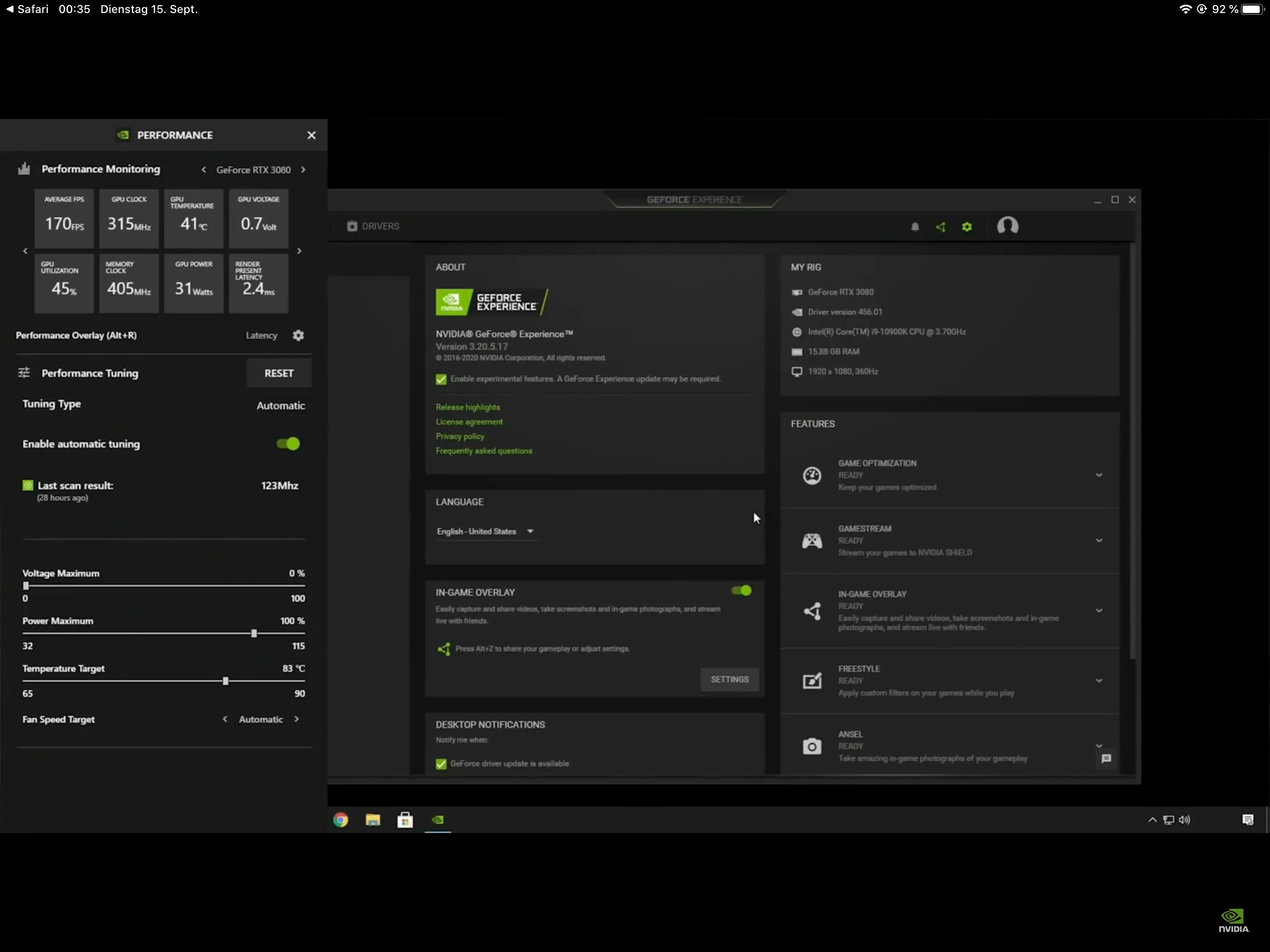Select the GPU Temperature tile
This screenshot has height=952, width=1270.
click(193, 218)
